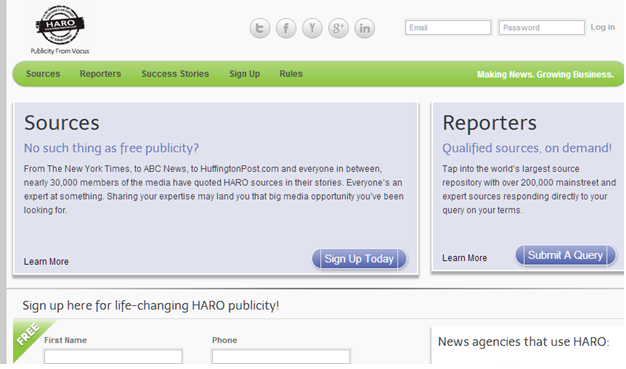Open the Reporters menu item

100,74
